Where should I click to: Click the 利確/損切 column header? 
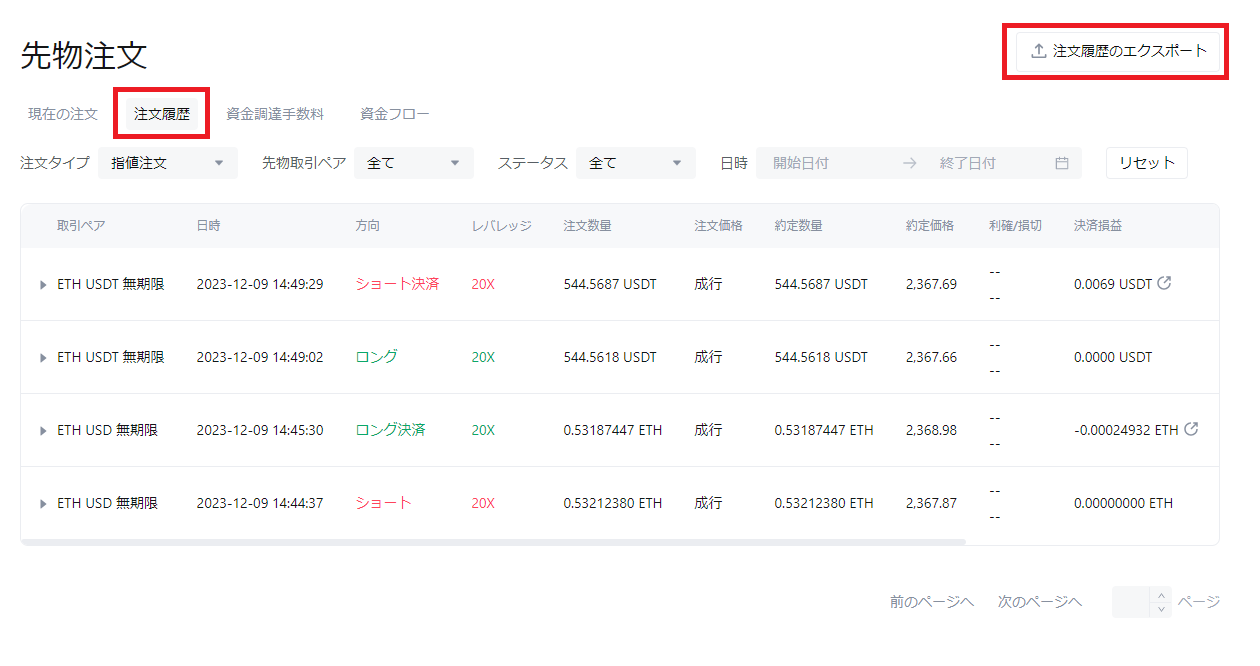point(1015,226)
